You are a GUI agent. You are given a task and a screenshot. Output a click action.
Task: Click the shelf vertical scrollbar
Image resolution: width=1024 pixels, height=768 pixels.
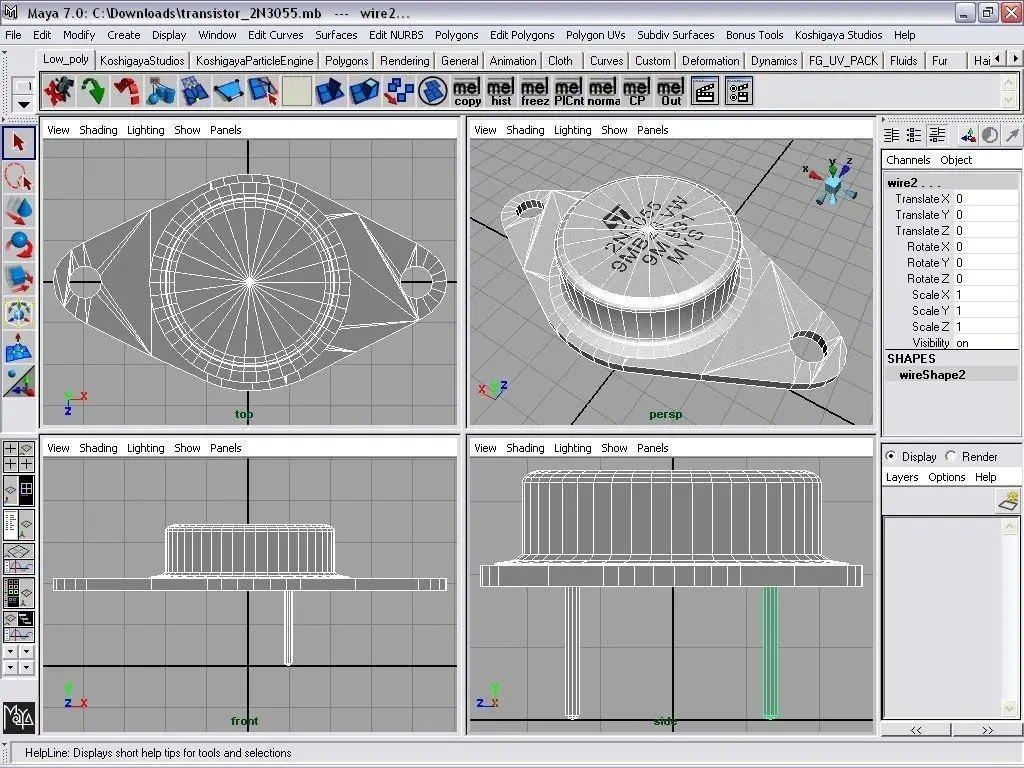(1009, 91)
